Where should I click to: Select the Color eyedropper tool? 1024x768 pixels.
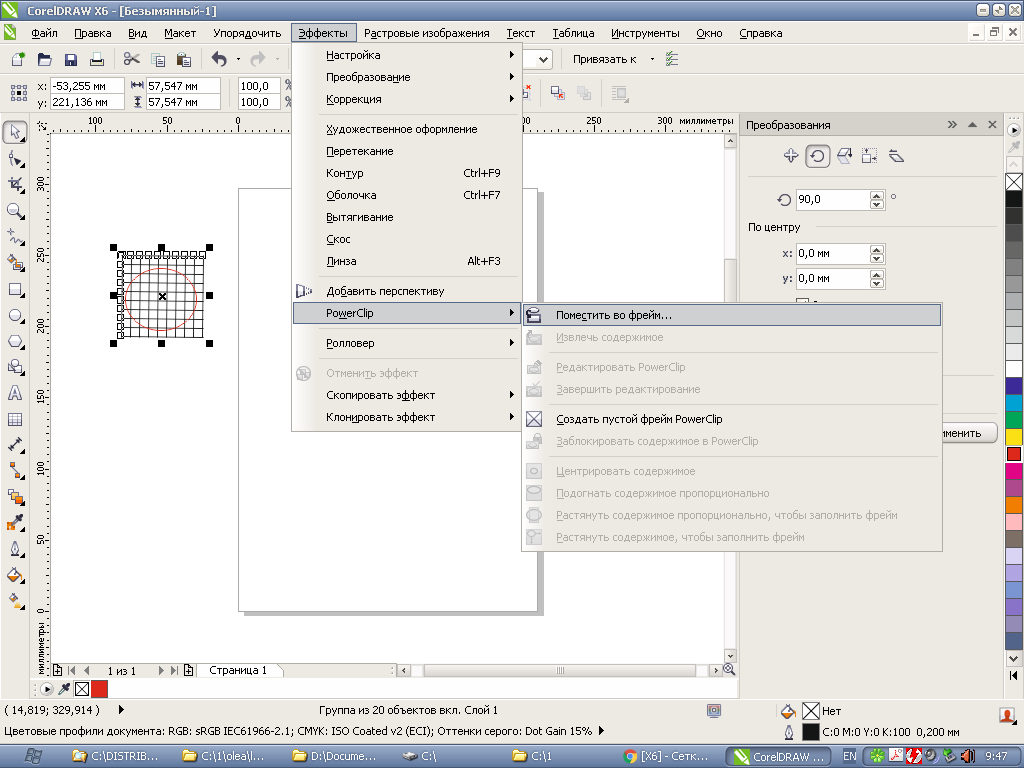pos(15,522)
